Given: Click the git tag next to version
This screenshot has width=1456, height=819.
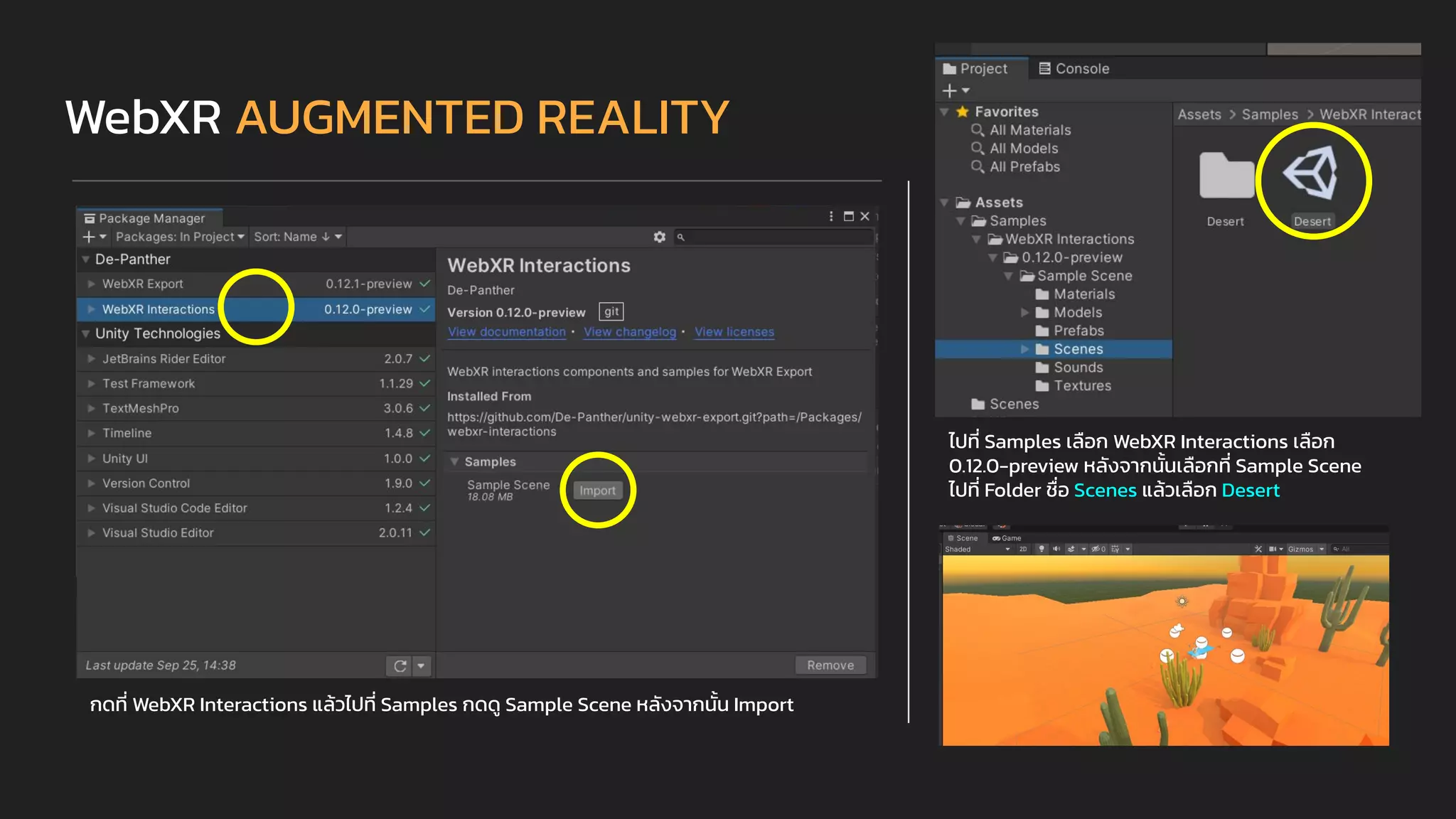Looking at the screenshot, I should 611,311.
